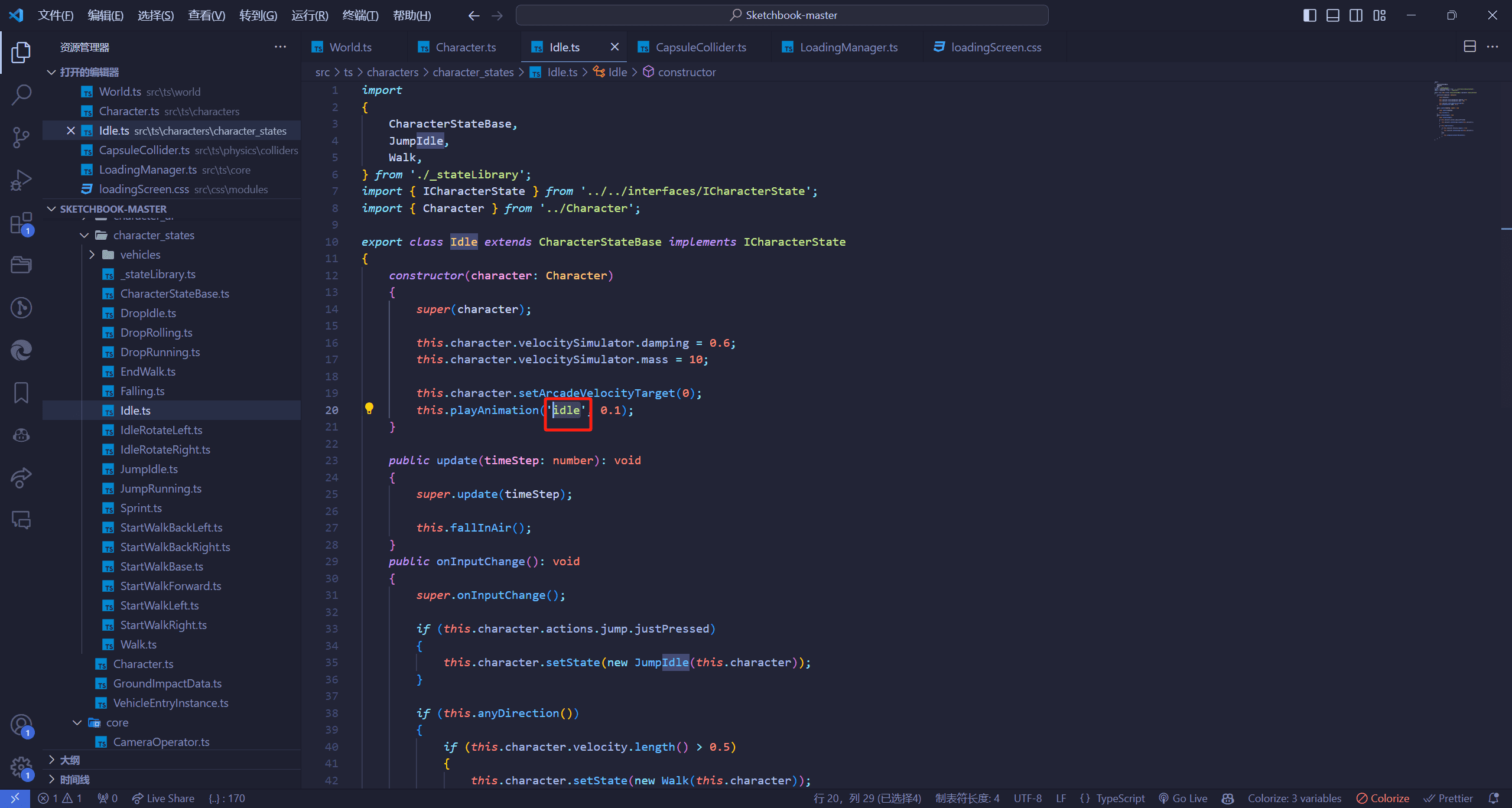Switch to the World.ts tab

pos(352,47)
